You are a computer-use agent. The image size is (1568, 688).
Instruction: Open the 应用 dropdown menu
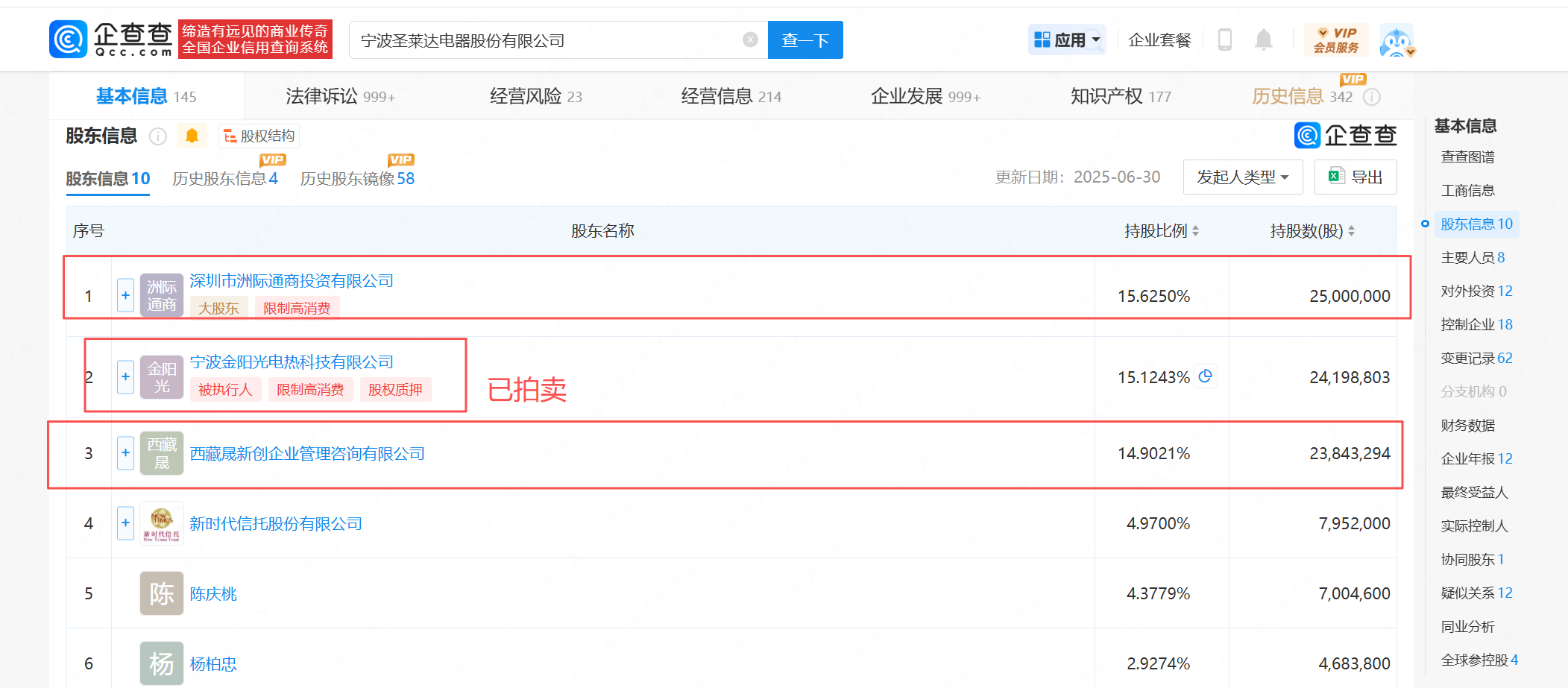(1067, 40)
